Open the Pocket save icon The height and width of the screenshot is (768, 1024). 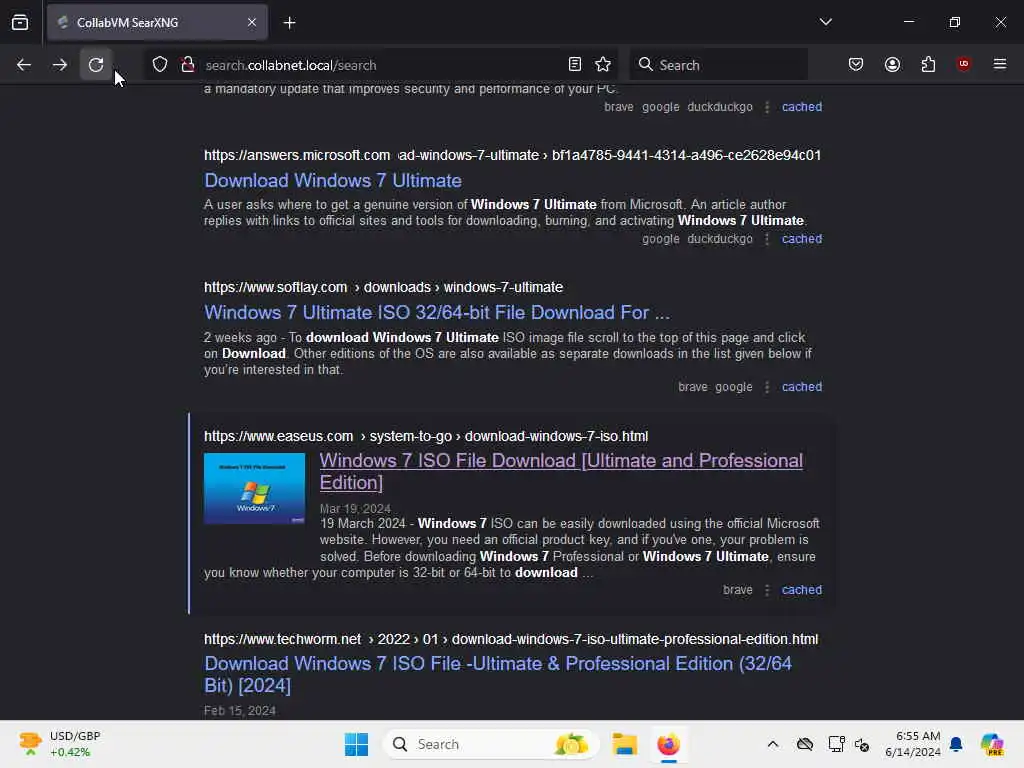tap(856, 64)
